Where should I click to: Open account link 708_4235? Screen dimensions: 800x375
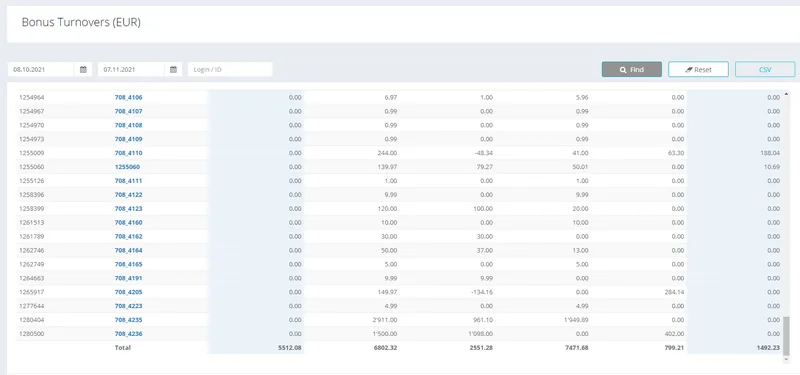pyautogui.click(x=129, y=320)
